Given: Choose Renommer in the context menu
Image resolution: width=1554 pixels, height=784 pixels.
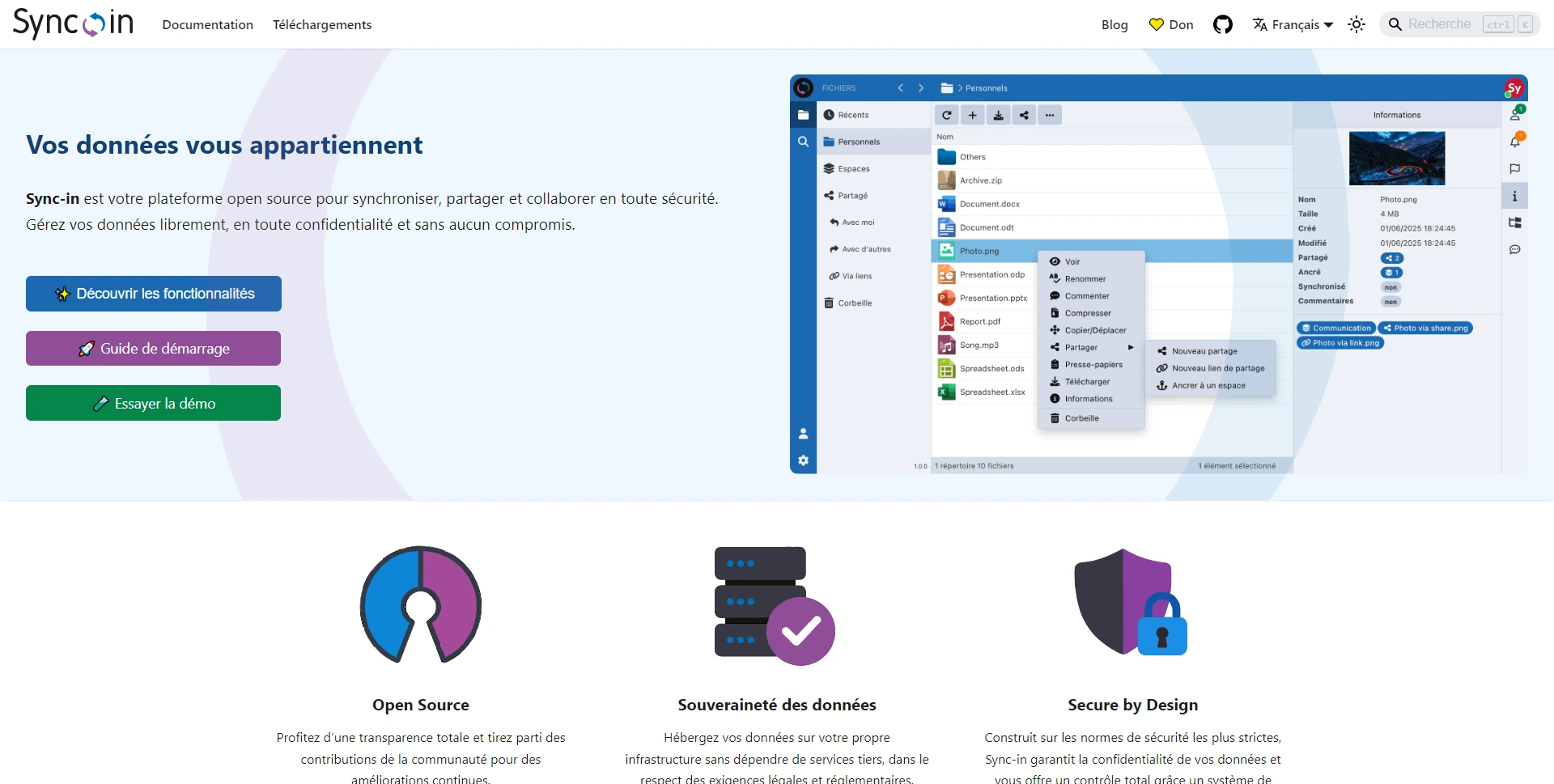Looking at the screenshot, I should [1091, 278].
